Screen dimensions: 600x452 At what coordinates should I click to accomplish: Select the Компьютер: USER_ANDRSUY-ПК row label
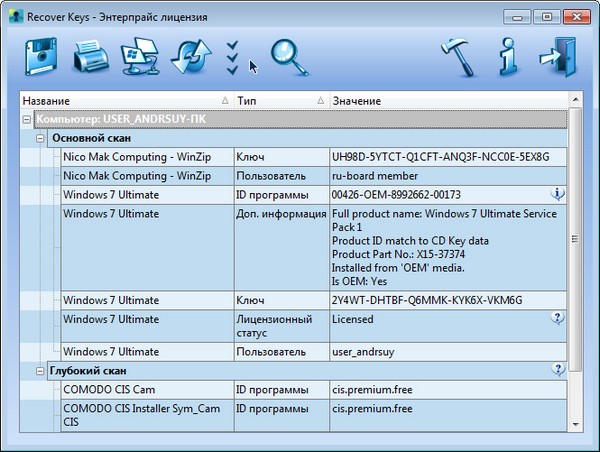(x=121, y=119)
